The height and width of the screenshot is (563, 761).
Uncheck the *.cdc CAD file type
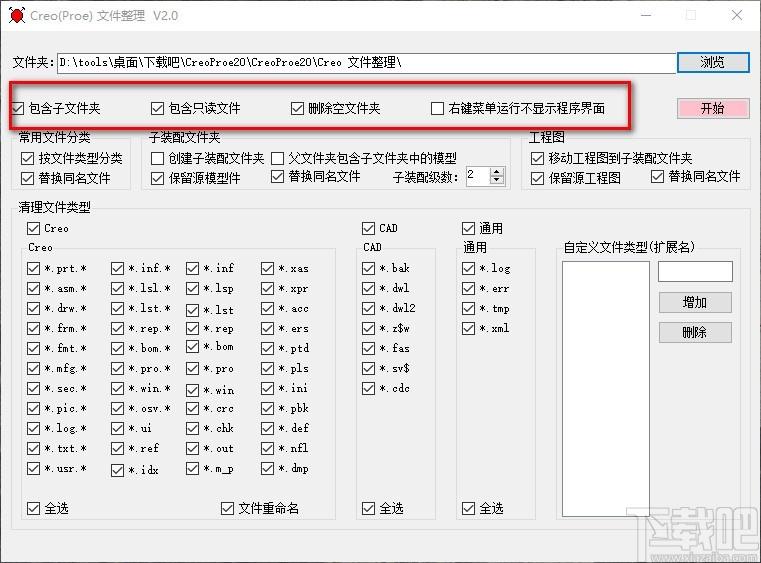(368, 388)
